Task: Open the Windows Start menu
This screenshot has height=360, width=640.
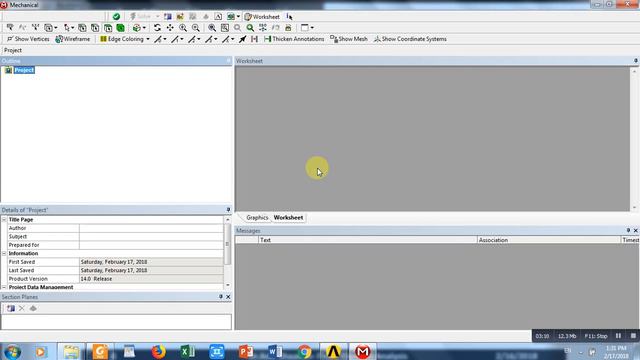Action: click(13, 351)
